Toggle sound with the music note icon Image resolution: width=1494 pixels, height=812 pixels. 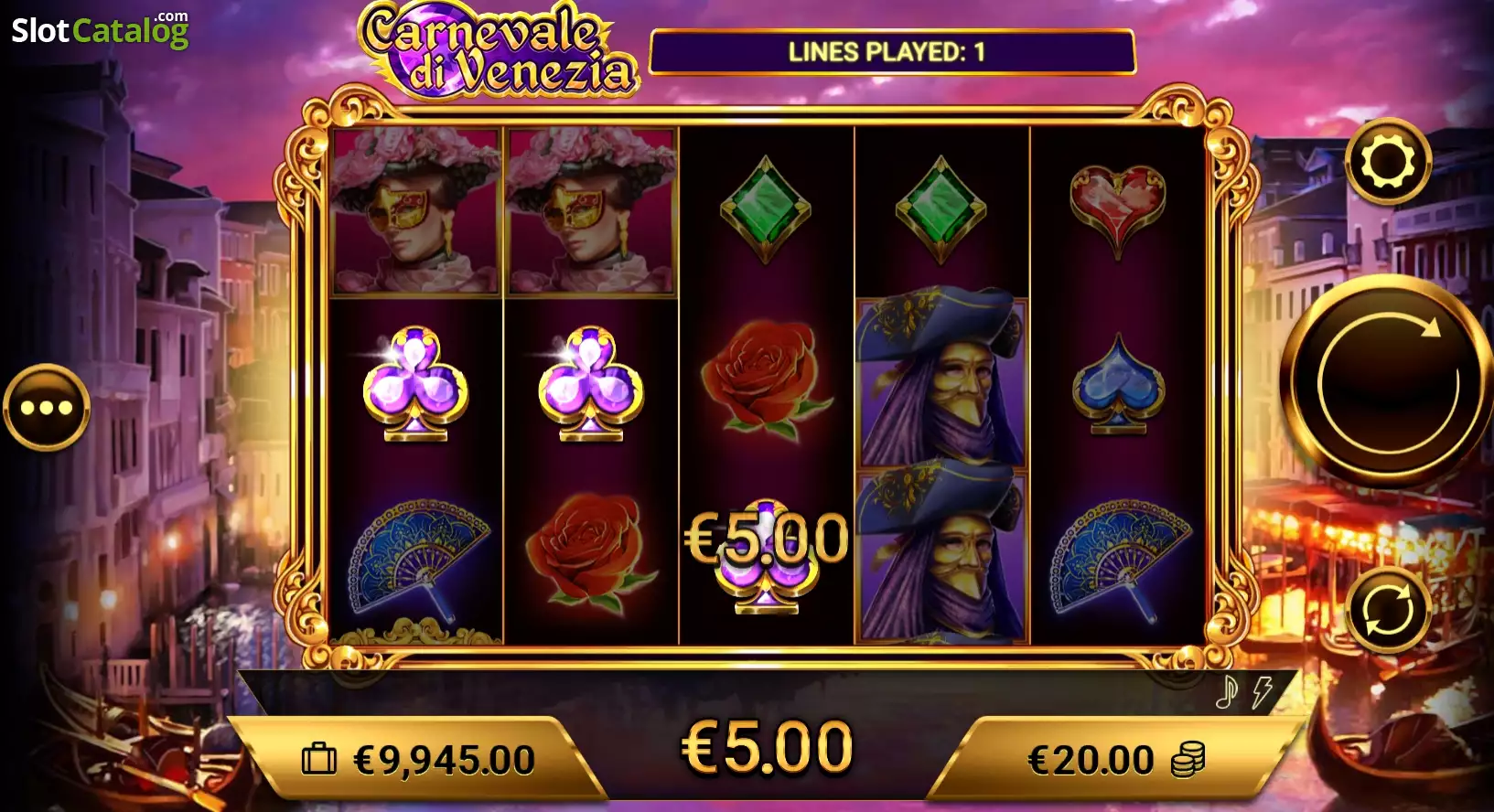tap(1227, 693)
